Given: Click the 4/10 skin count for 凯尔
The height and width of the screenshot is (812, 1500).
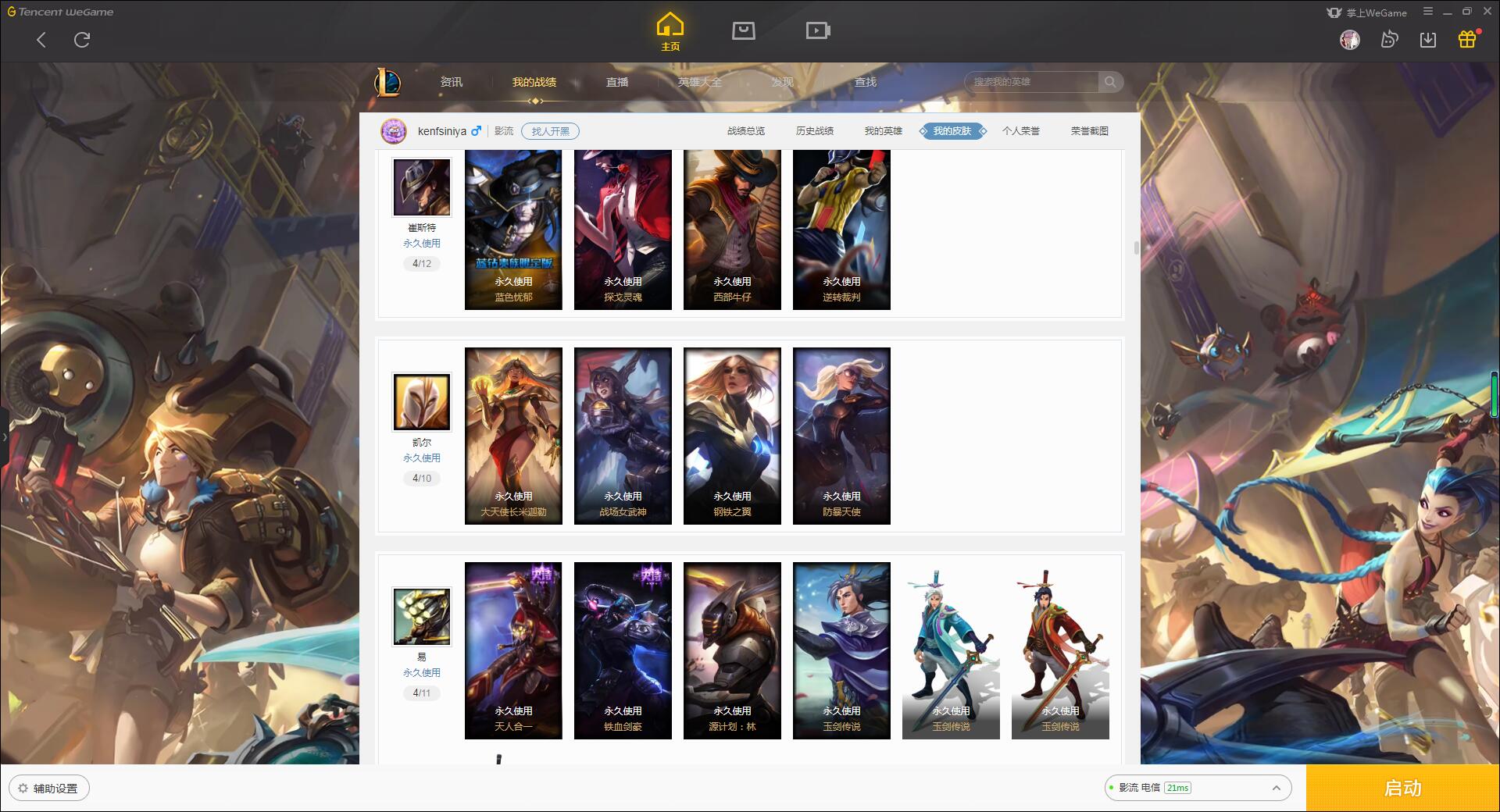Looking at the screenshot, I should pos(422,479).
